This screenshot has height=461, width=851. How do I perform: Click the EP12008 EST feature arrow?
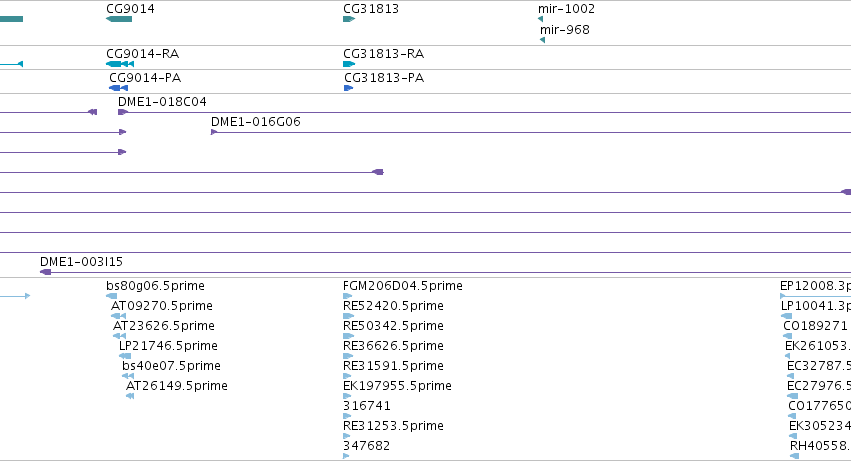815,296
